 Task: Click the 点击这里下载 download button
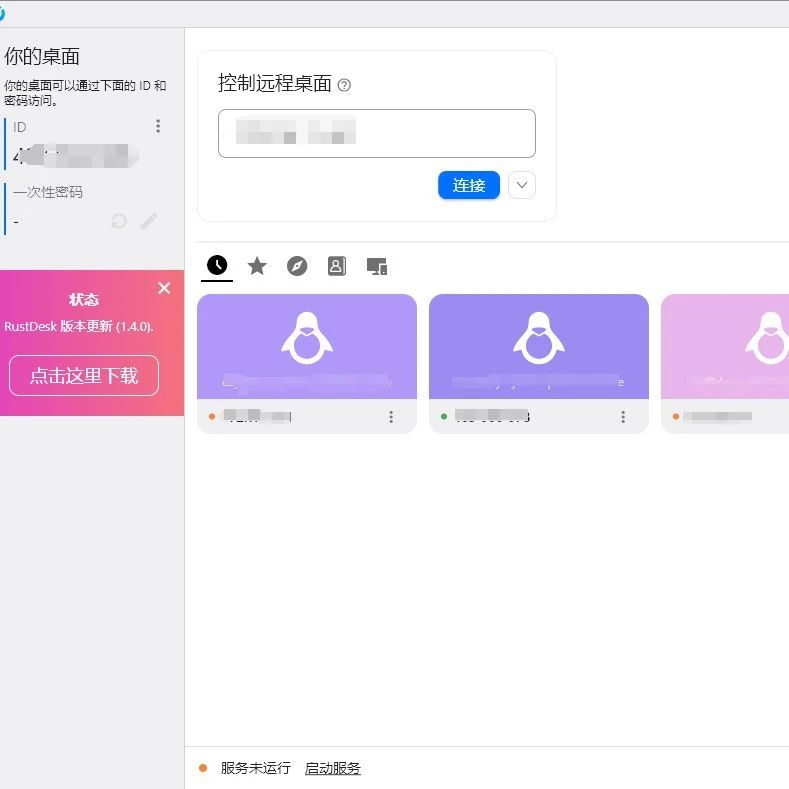84,375
